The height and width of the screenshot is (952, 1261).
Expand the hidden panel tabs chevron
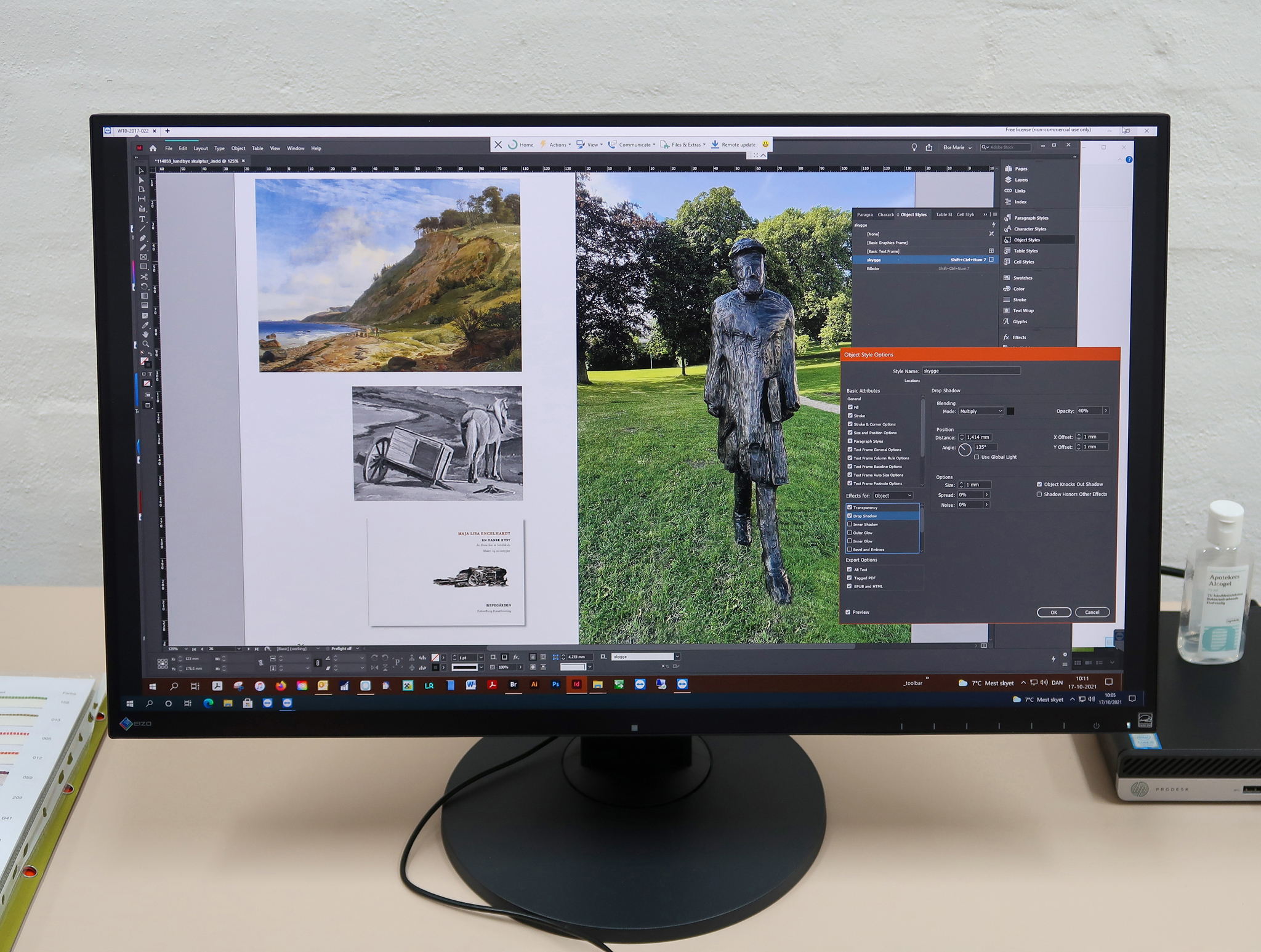985,215
